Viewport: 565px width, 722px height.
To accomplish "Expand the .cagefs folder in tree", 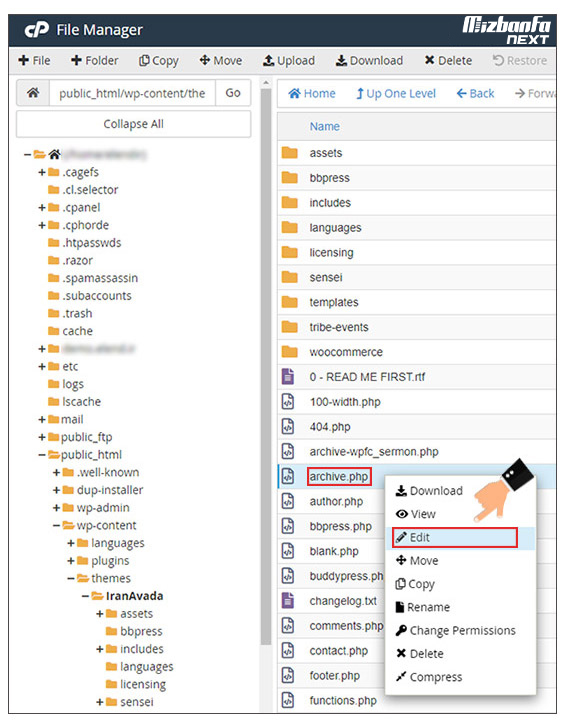I will click(41, 172).
